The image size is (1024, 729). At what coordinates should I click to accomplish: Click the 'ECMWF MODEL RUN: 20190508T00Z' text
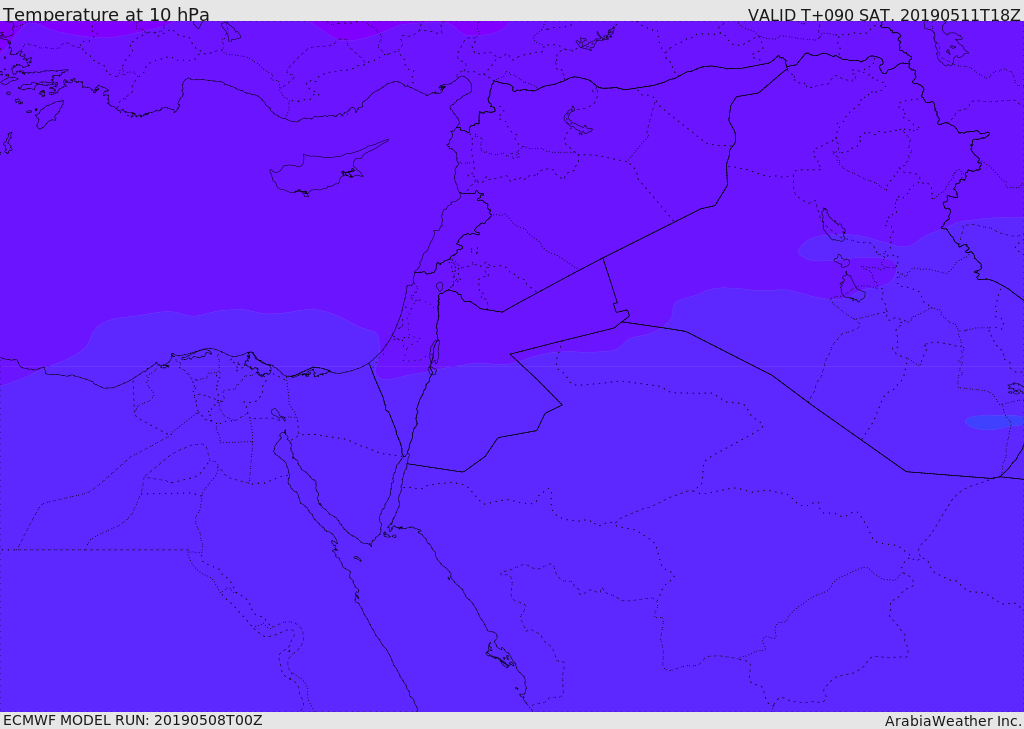pyautogui.click(x=133, y=720)
